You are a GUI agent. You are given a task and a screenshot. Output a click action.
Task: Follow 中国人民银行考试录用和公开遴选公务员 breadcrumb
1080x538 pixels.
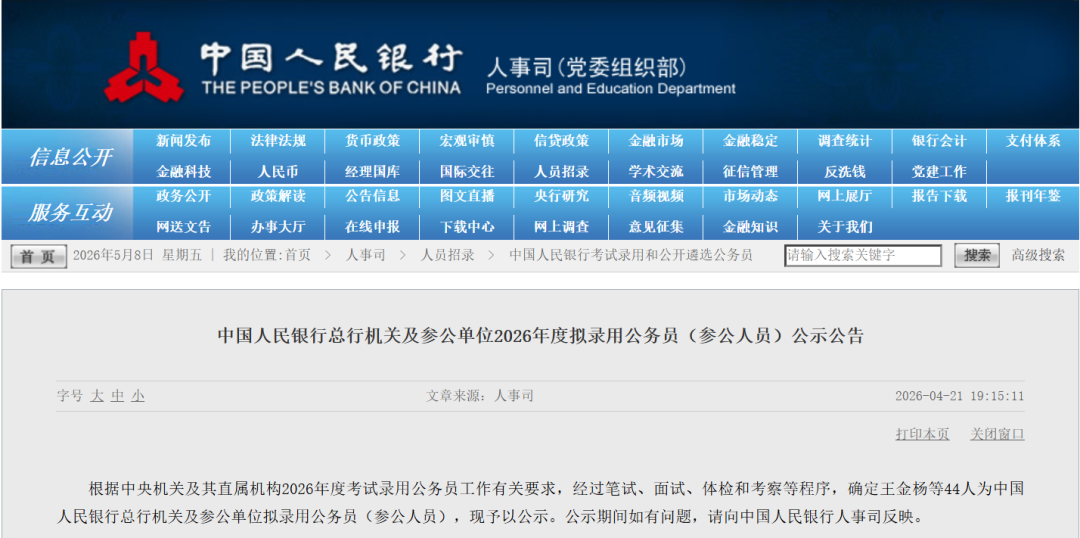click(x=631, y=256)
